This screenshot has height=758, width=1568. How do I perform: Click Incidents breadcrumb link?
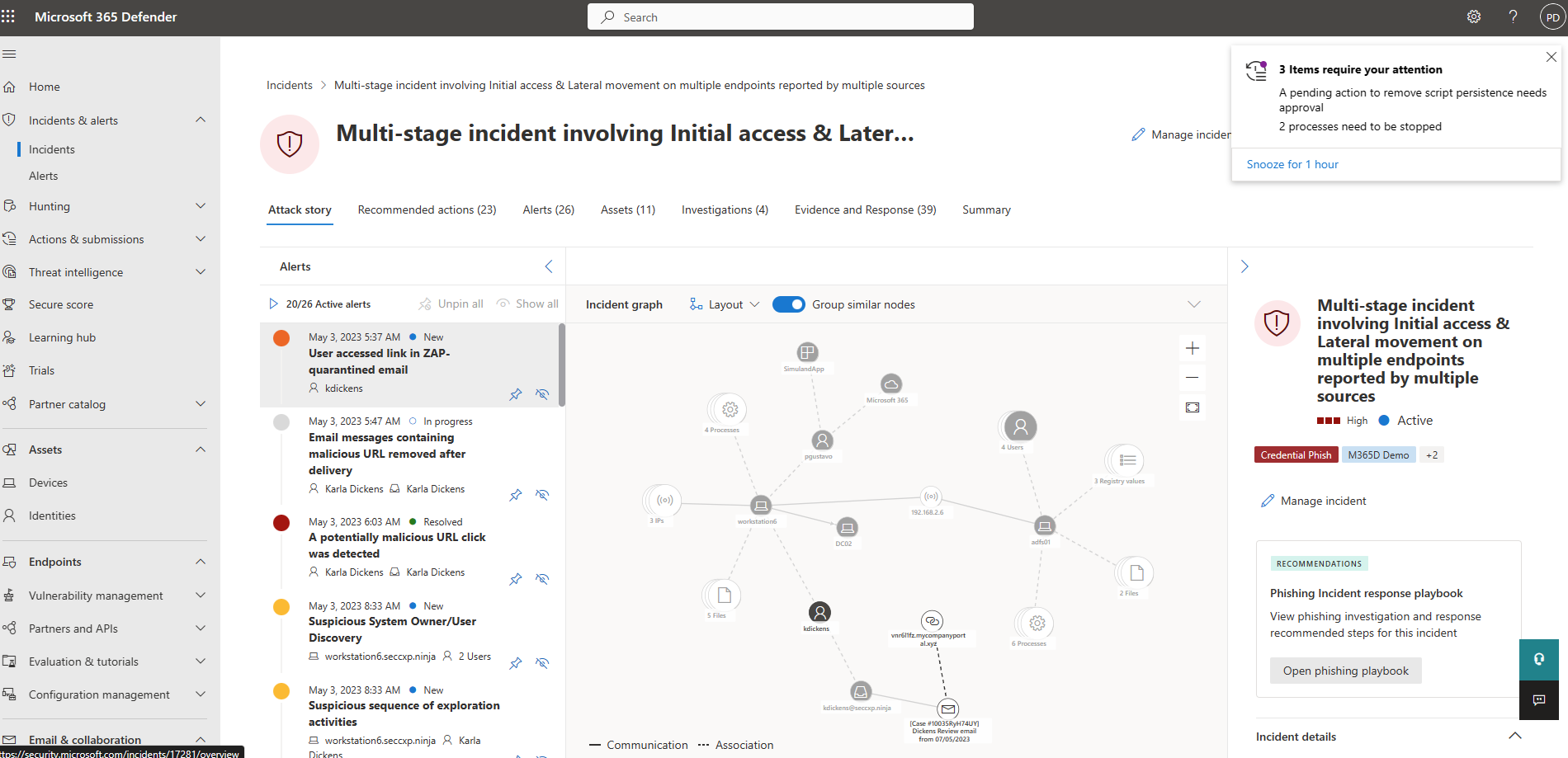(x=290, y=85)
